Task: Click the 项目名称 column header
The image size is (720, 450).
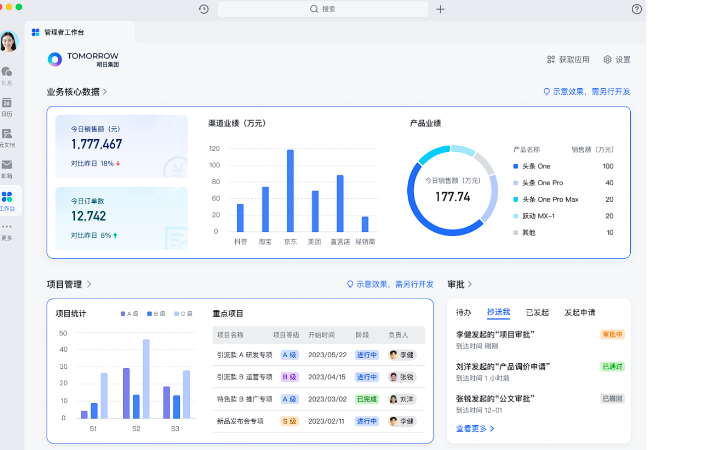Action: pos(230,335)
